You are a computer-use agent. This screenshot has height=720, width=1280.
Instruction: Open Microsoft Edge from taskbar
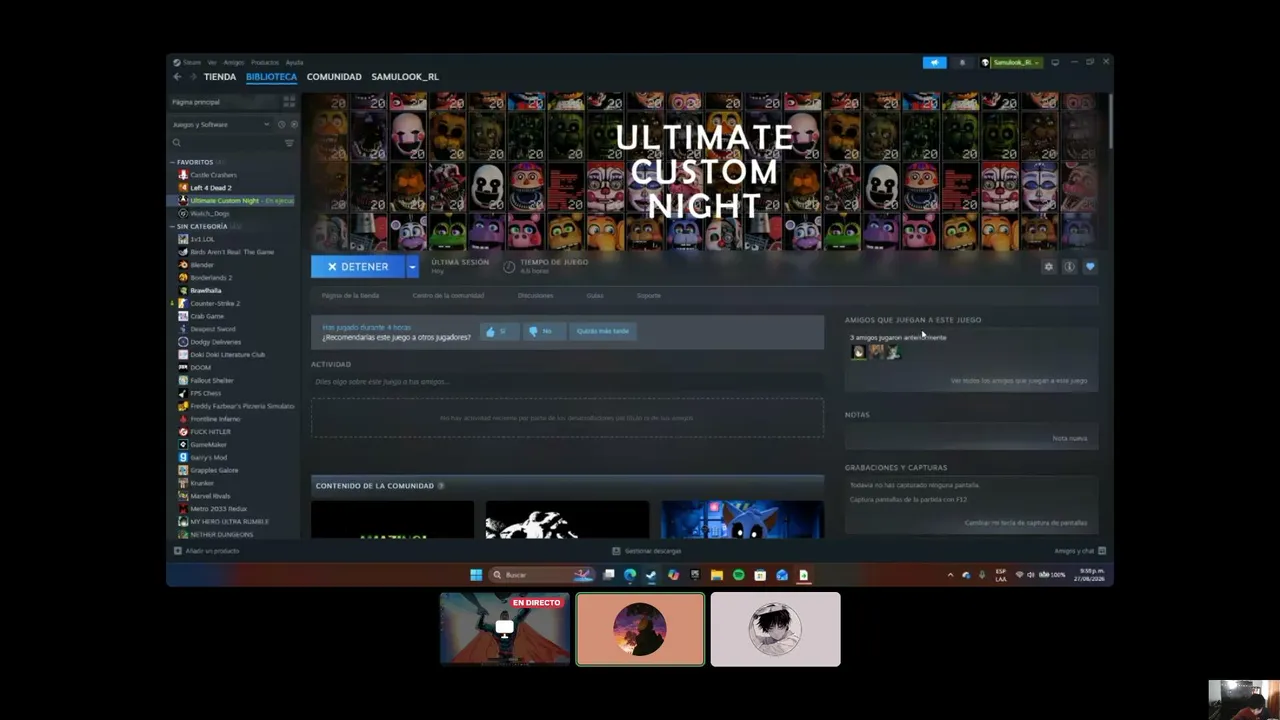630,575
